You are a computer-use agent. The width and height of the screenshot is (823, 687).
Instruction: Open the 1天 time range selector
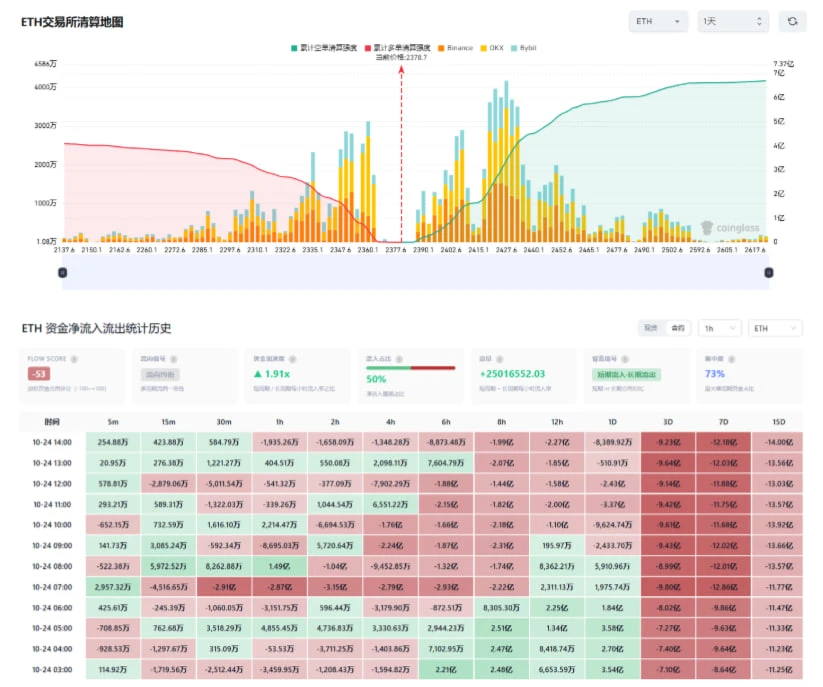733,22
